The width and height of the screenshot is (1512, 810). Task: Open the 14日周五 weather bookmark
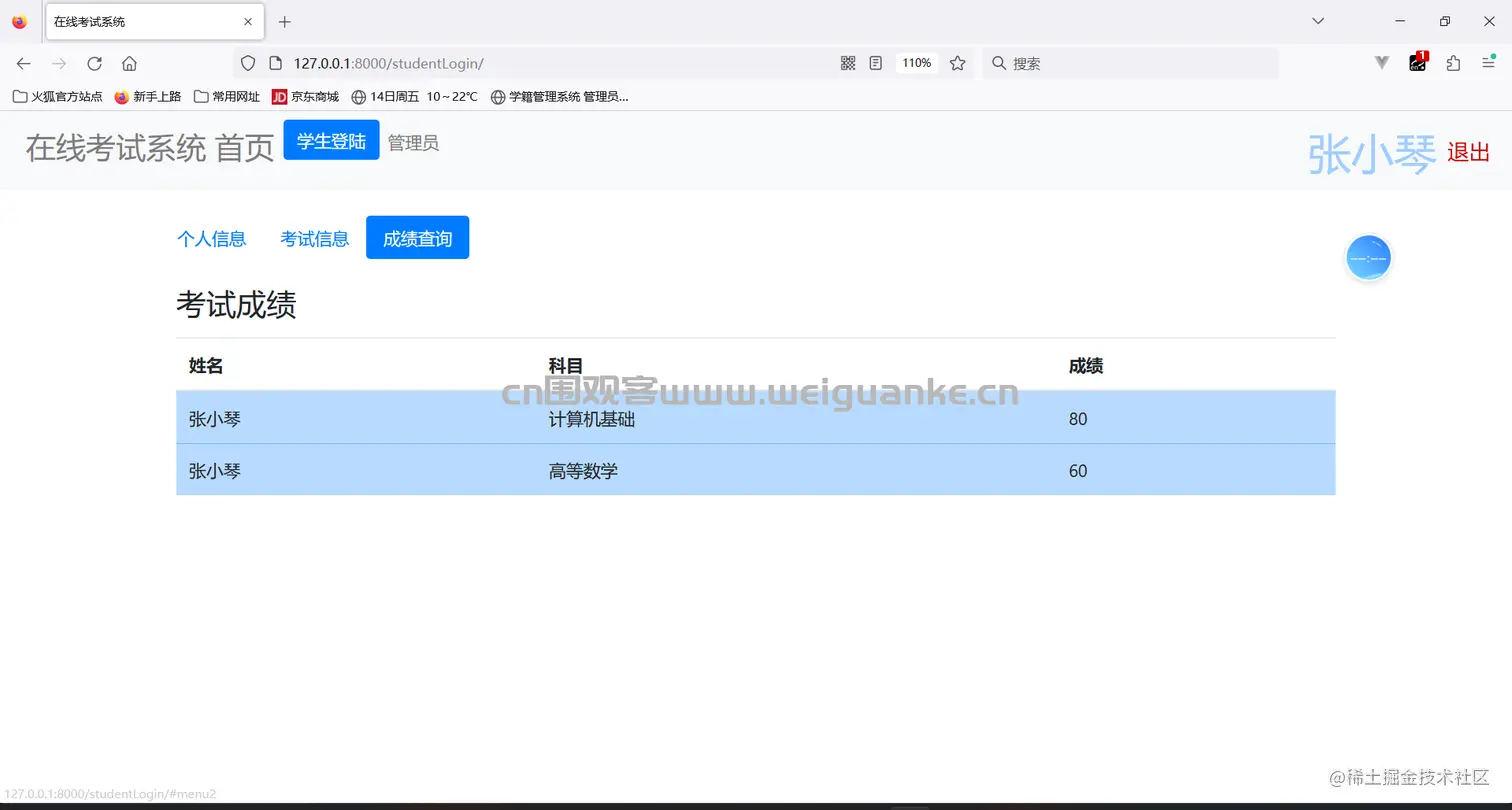pyautogui.click(x=415, y=97)
